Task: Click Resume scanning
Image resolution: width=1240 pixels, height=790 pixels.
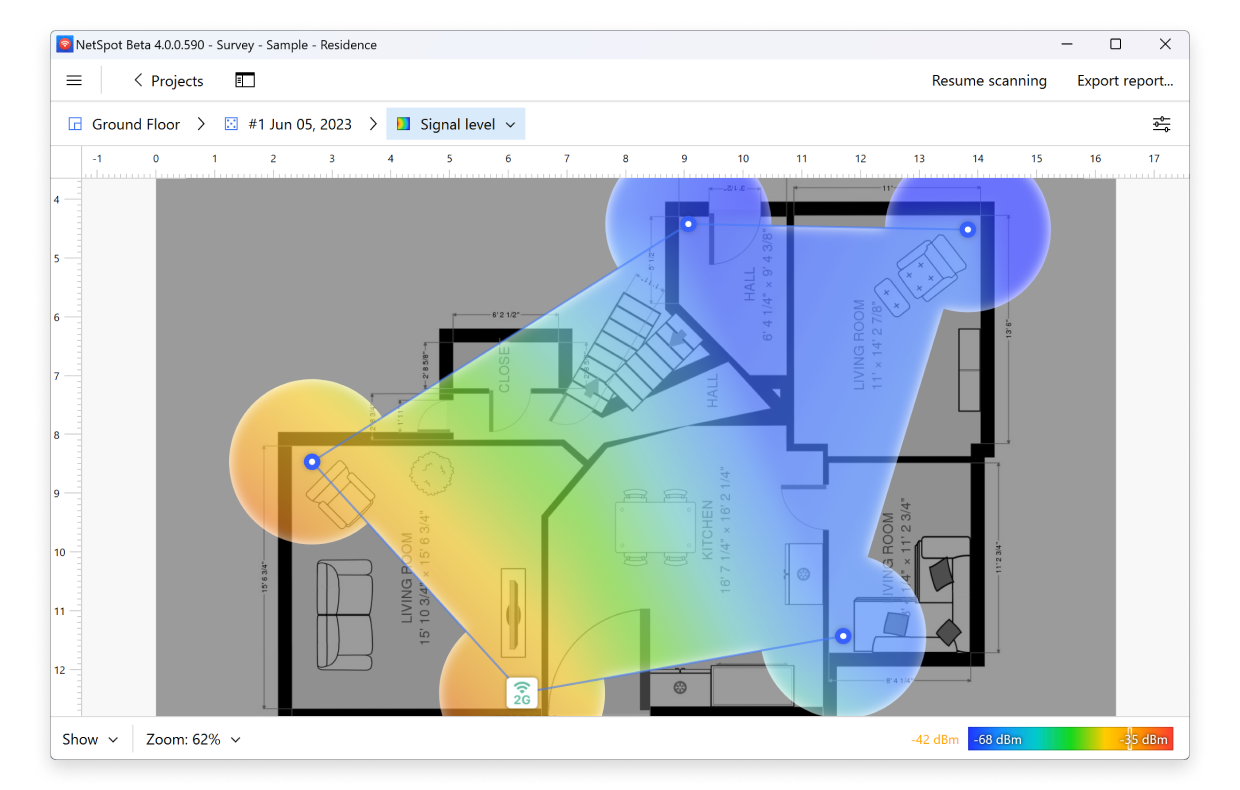Action: tap(988, 81)
